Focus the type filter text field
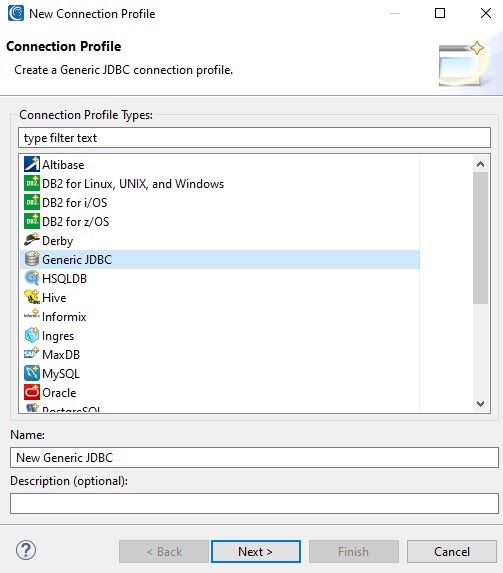Image resolution: width=503 pixels, height=573 pixels. [254, 138]
